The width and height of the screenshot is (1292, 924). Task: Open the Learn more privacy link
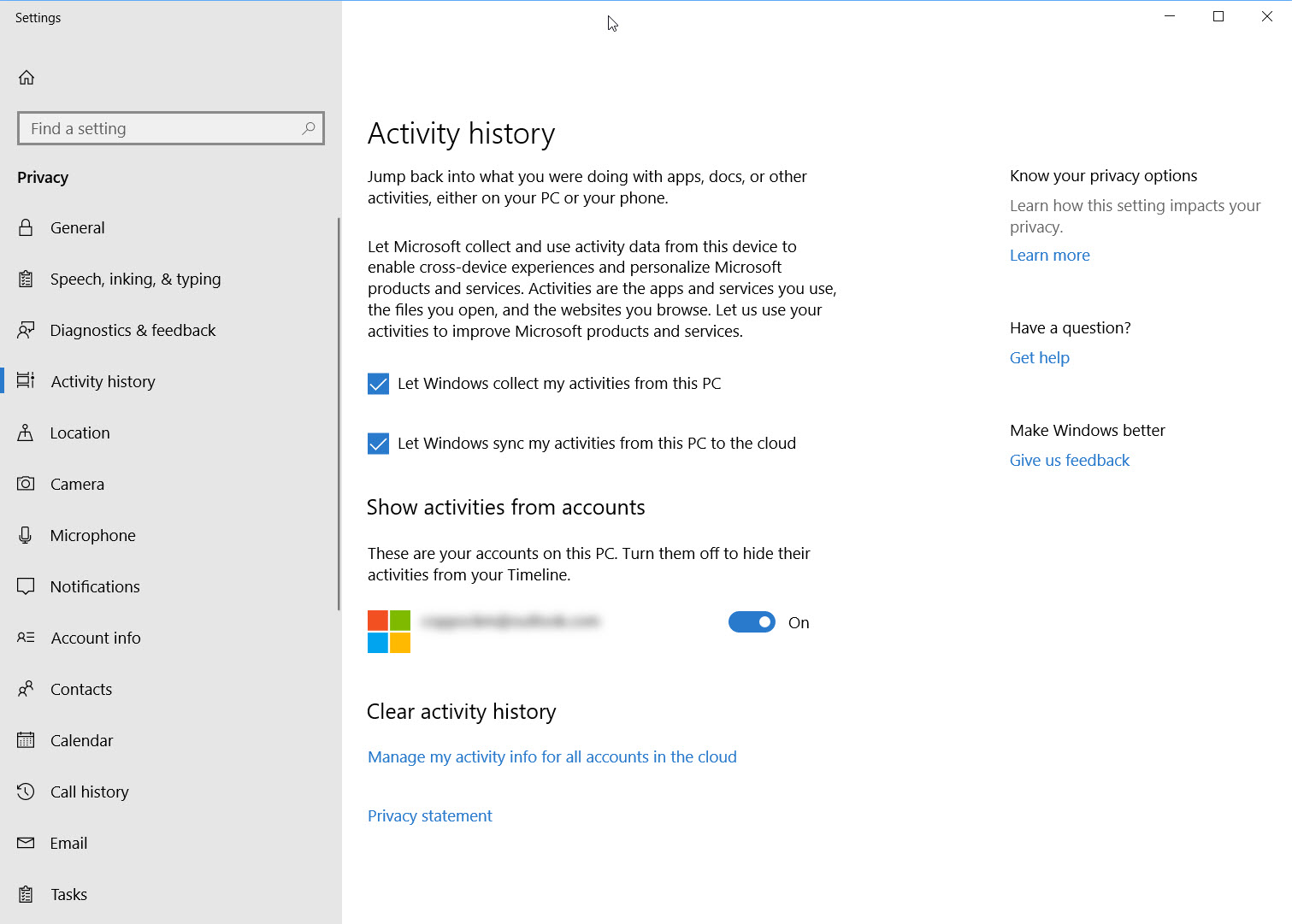tap(1049, 255)
